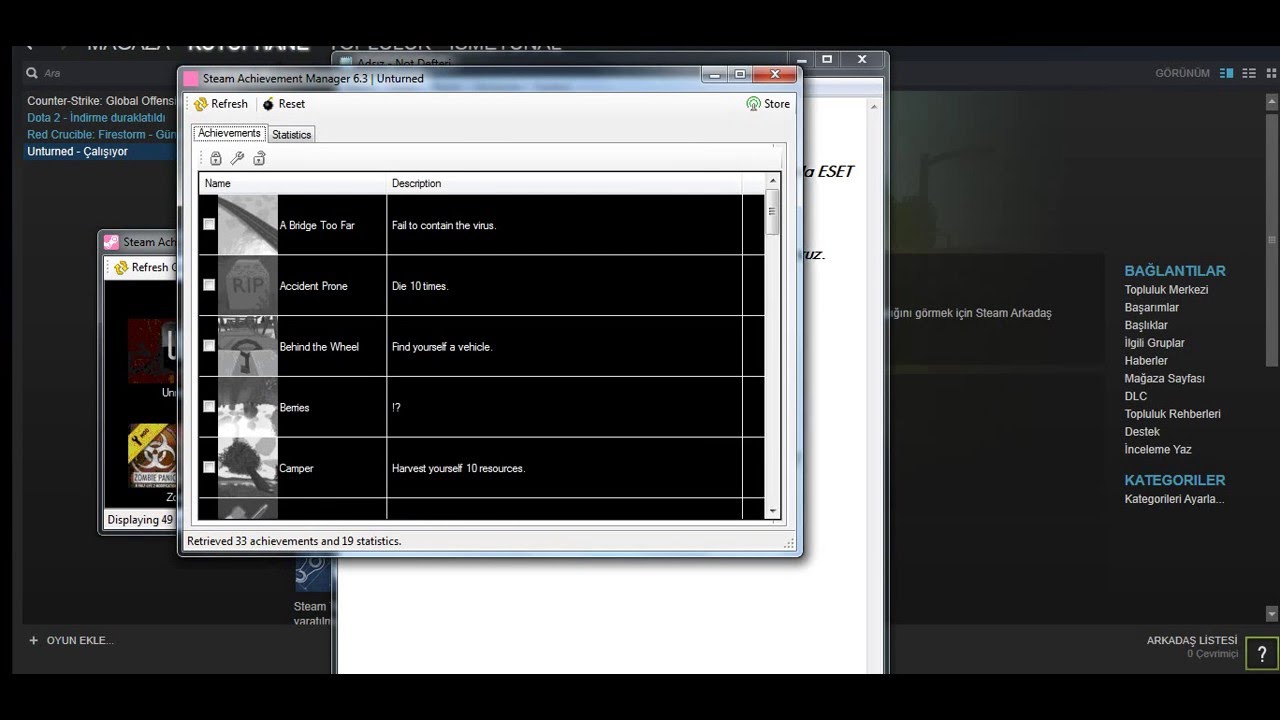
Task: Open the Başarımlar link
Action: point(1151,308)
